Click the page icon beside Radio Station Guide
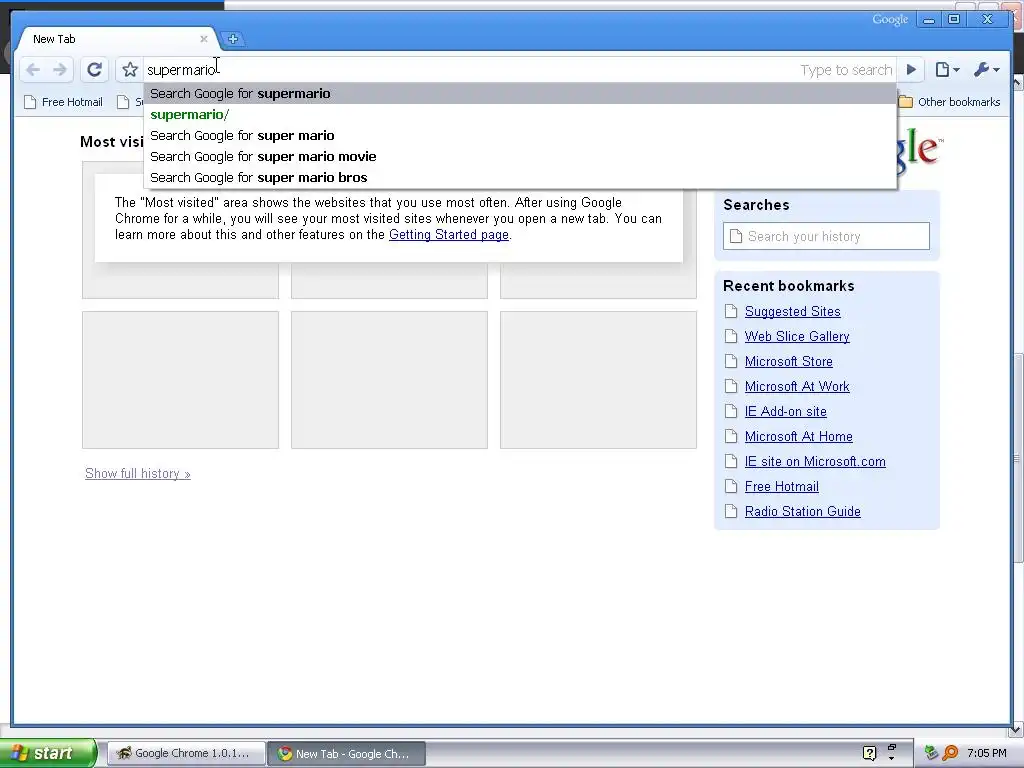The image size is (1024, 768). tap(731, 511)
